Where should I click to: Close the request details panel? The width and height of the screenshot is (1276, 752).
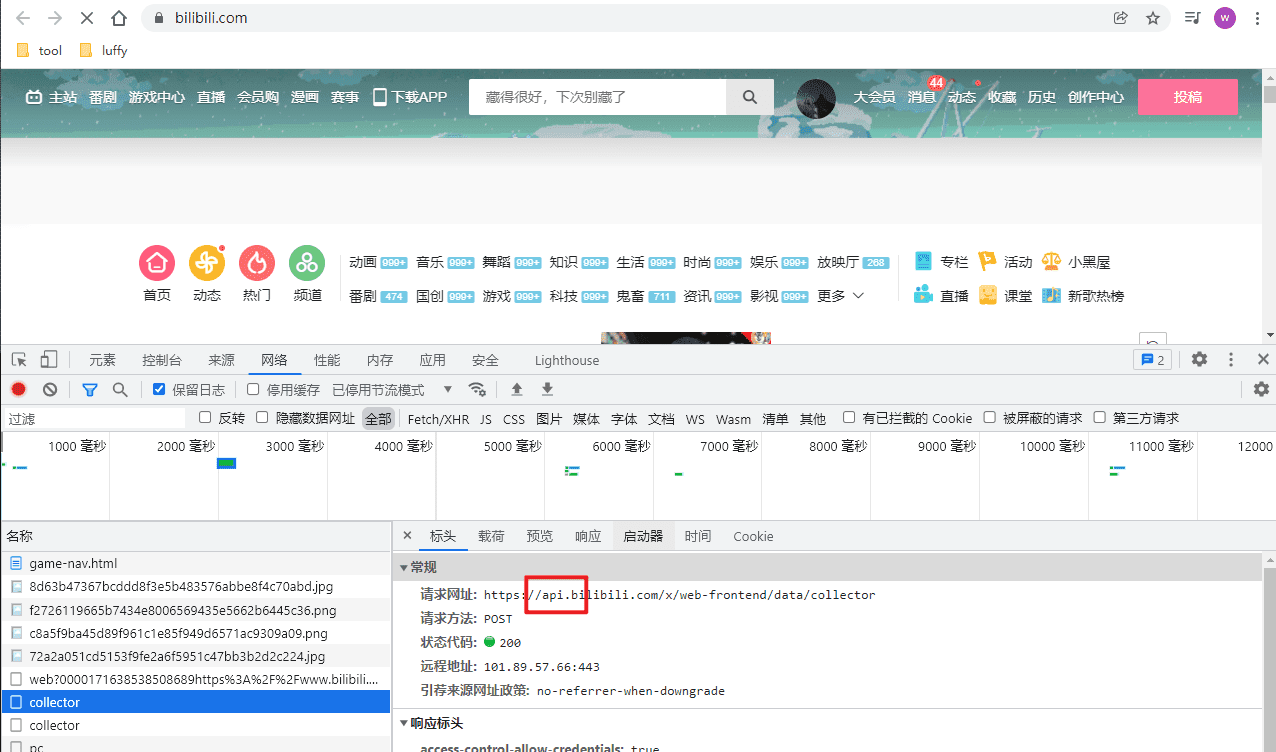coord(407,536)
